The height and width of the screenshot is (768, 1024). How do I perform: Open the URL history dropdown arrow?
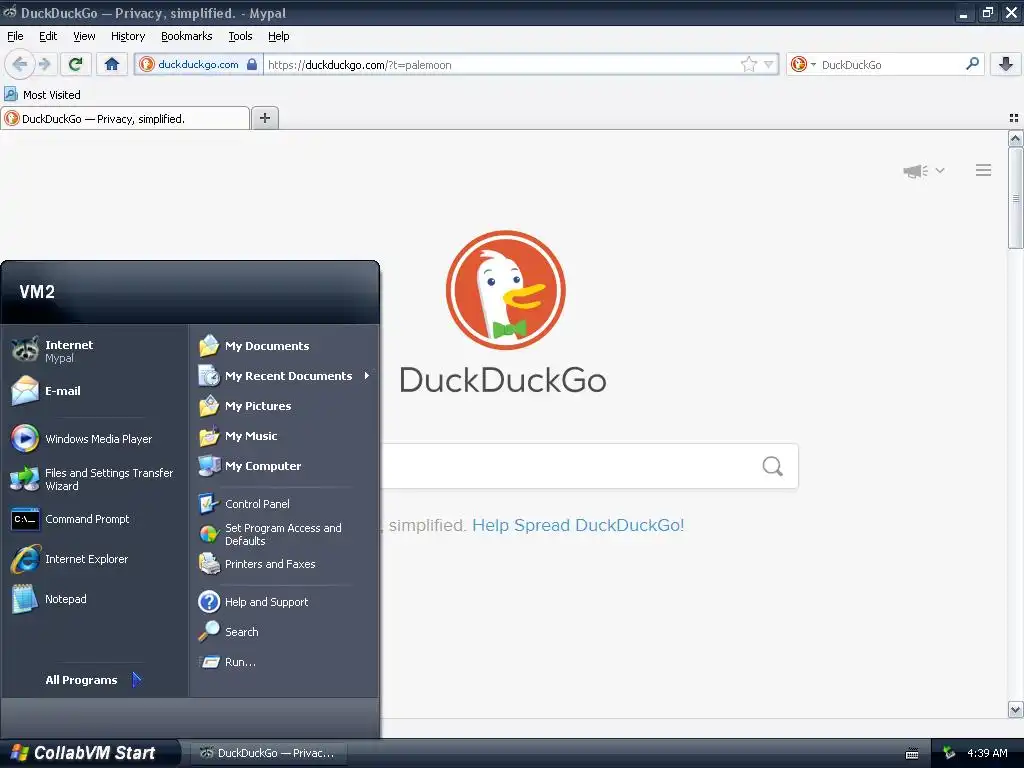click(x=769, y=64)
